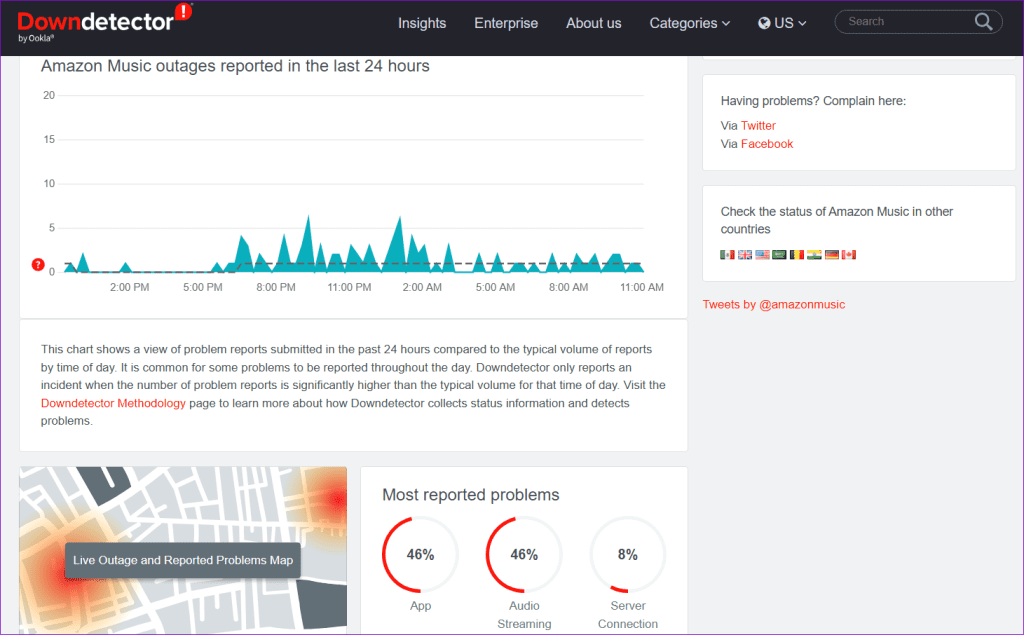1024x635 pixels.
Task: Click Live Outage and Reported Problems Map button
Action: (x=183, y=561)
